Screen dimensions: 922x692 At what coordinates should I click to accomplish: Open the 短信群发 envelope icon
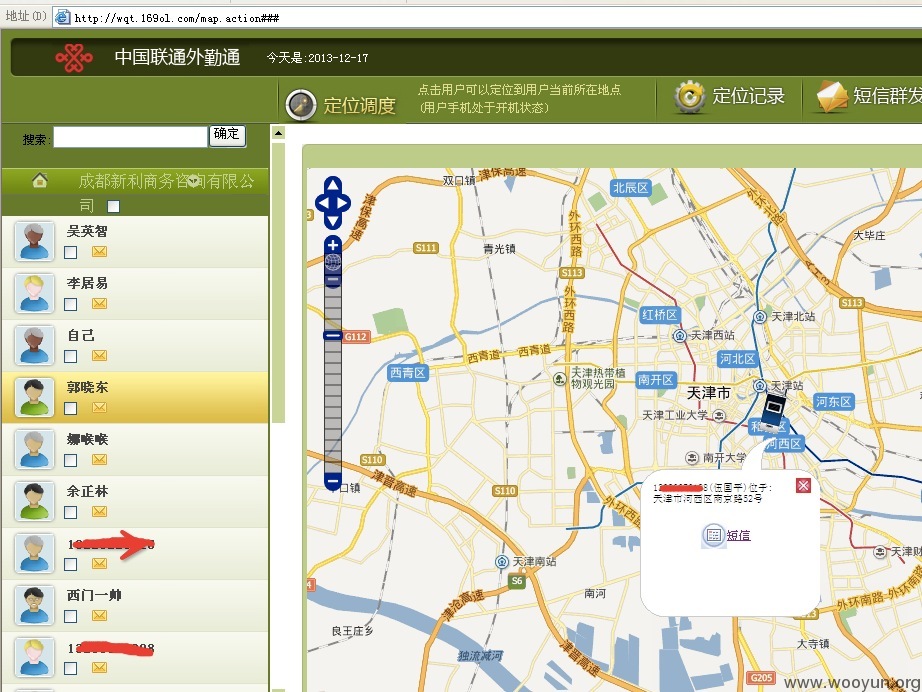[x=831, y=96]
